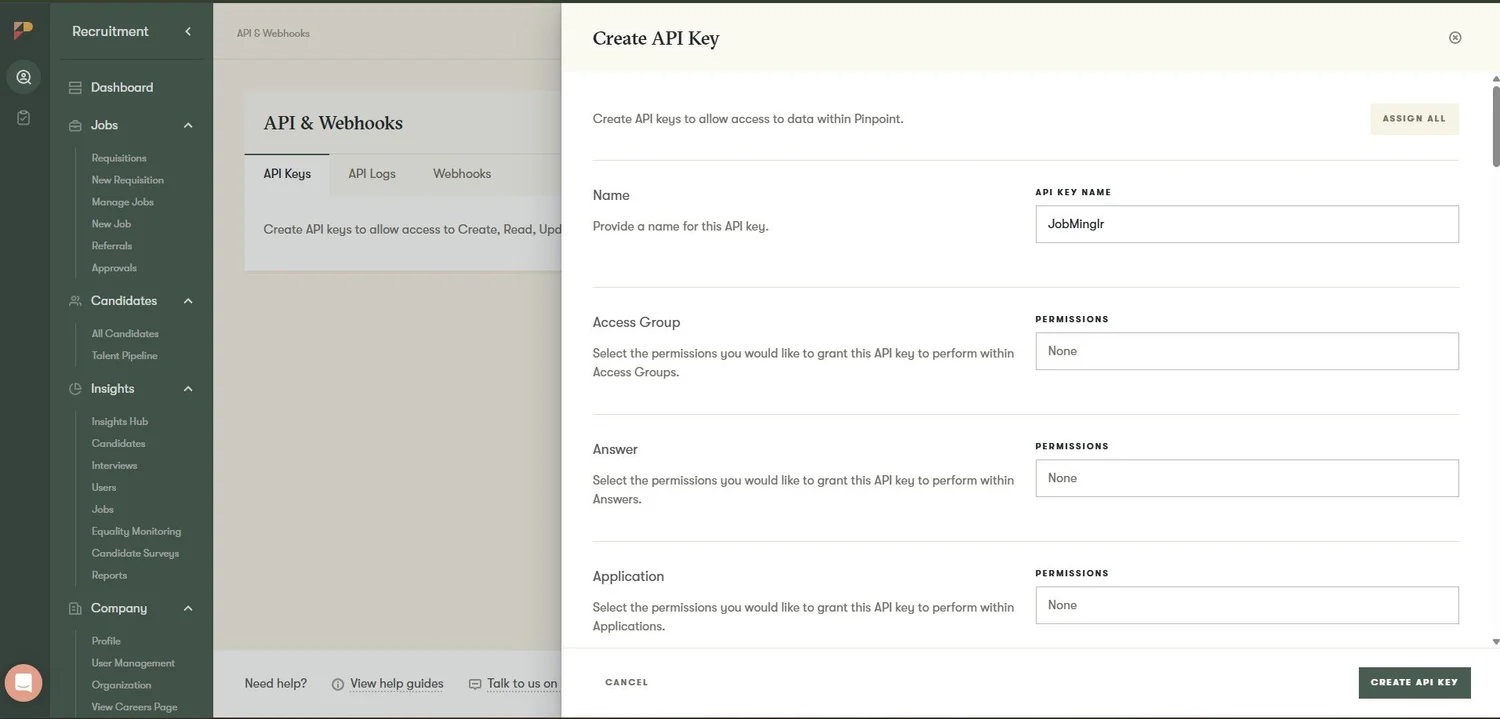Click the ASSIGN ALL button

[1413, 118]
